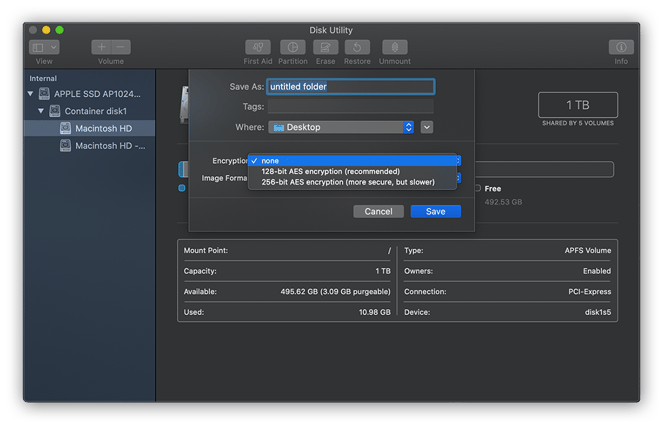This screenshot has width=664, height=424.
Task: Cancel the save dialog
Action: tap(378, 211)
